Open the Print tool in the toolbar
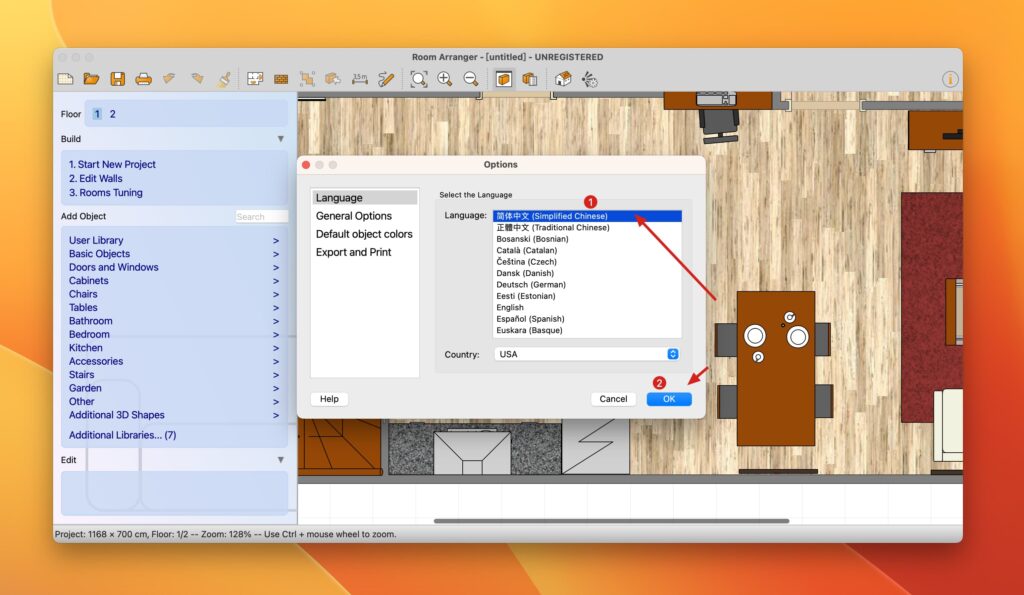1024x595 pixels. pyautogui.click(x=144, y=79)
